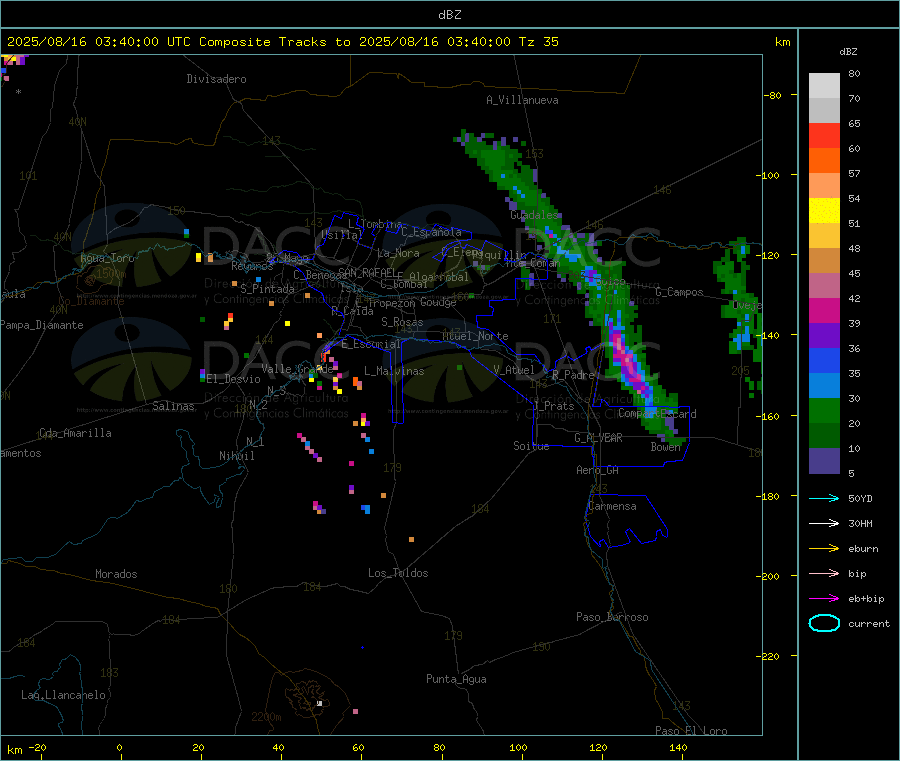Click the Soitue map label

click(x=531, y=446)
